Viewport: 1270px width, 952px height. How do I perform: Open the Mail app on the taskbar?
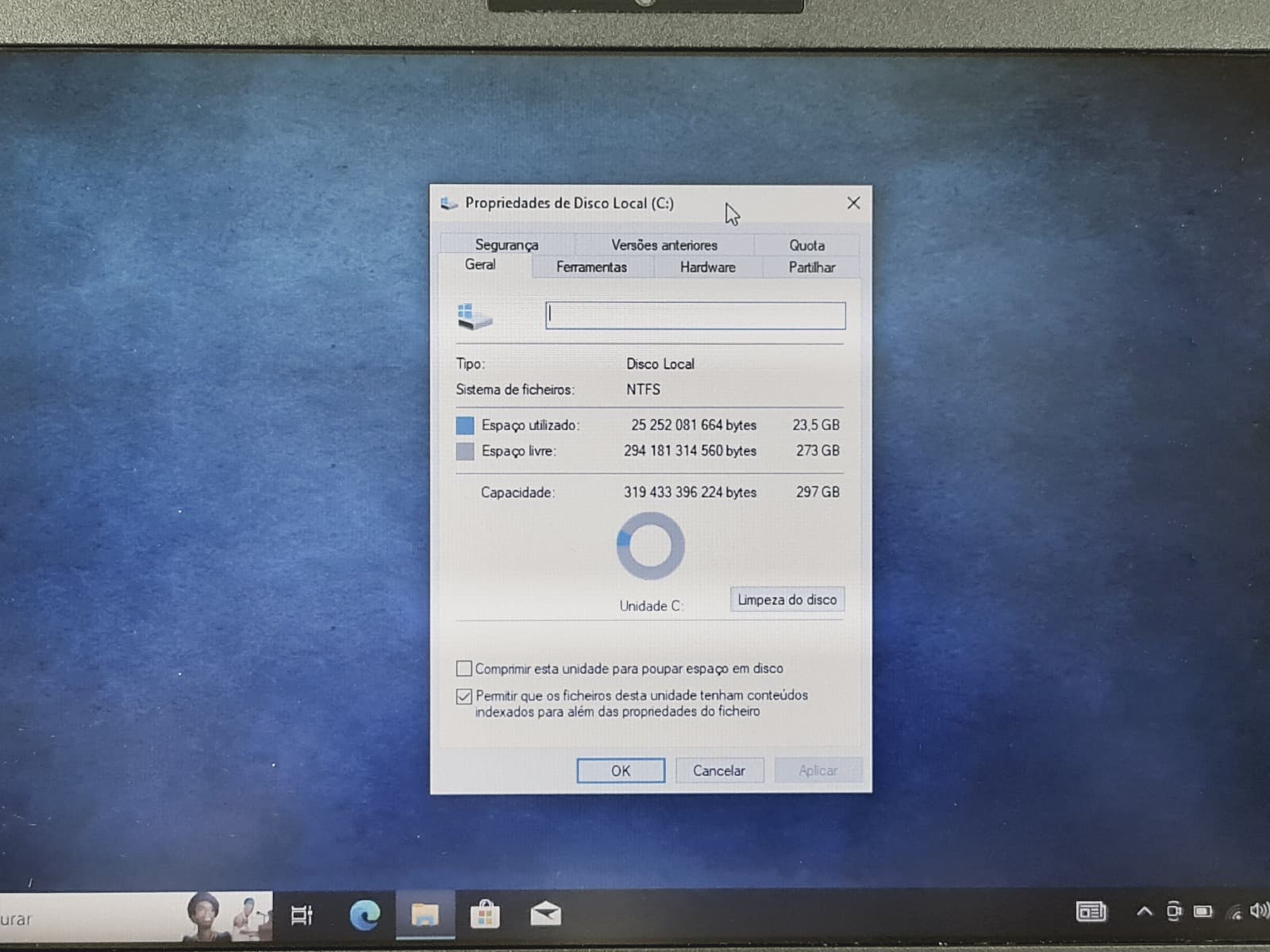(x=545, y=915)
